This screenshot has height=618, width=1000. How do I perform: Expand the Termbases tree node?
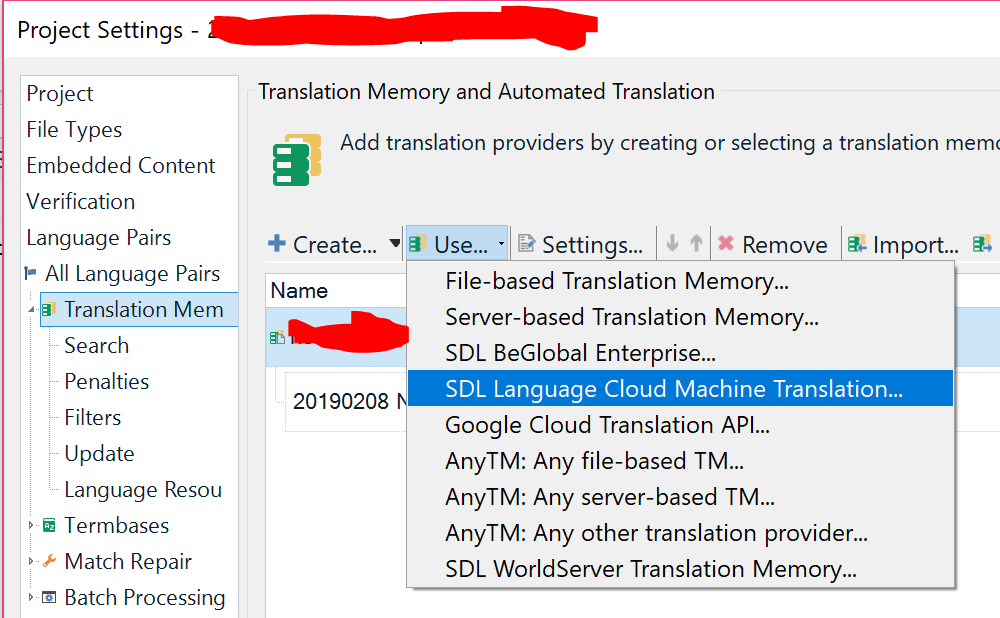pos(31,526)
